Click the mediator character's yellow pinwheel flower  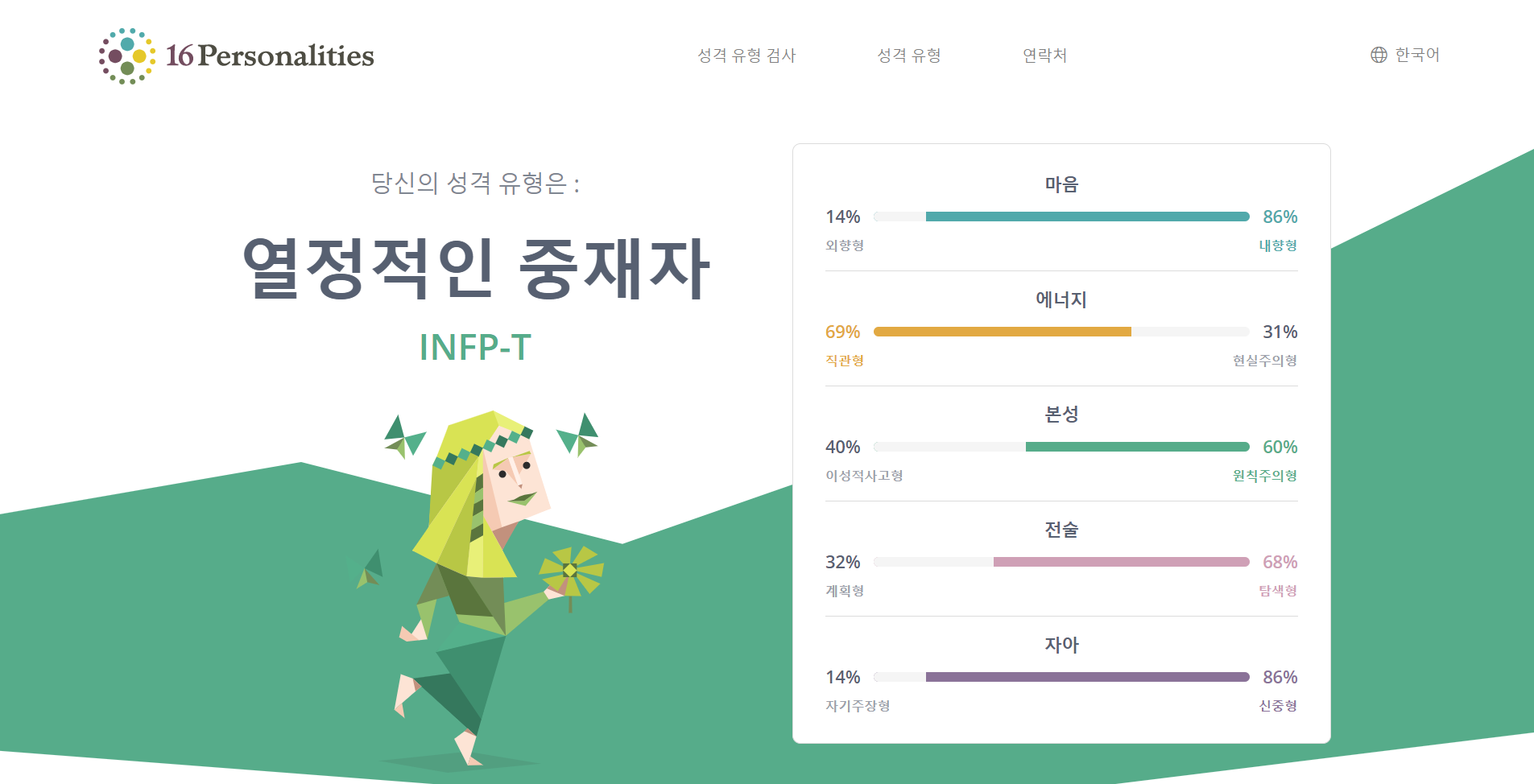click(570, 570)
